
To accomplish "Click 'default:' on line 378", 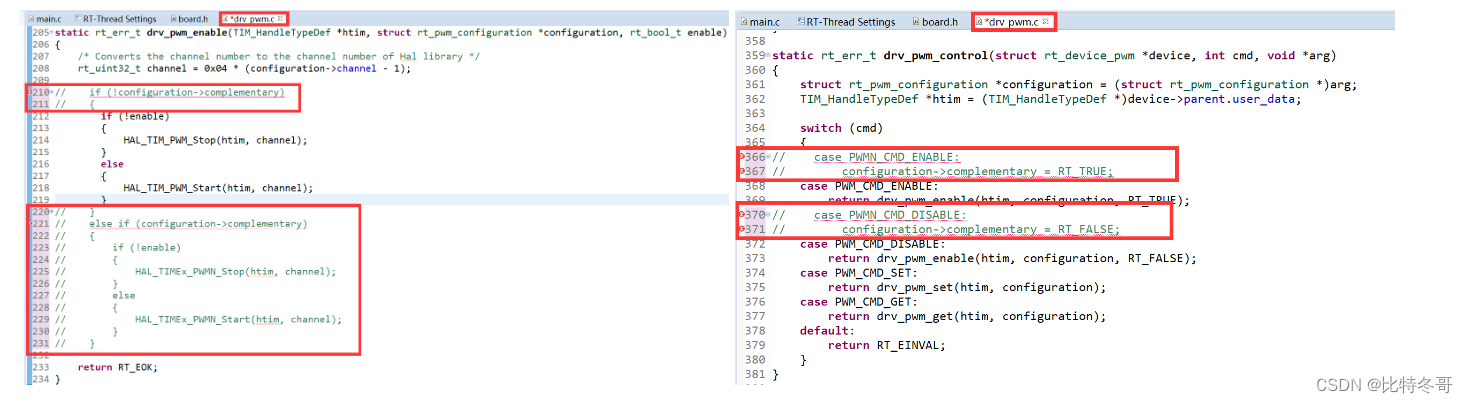I will pyautogui.click(x=827, y=331).
